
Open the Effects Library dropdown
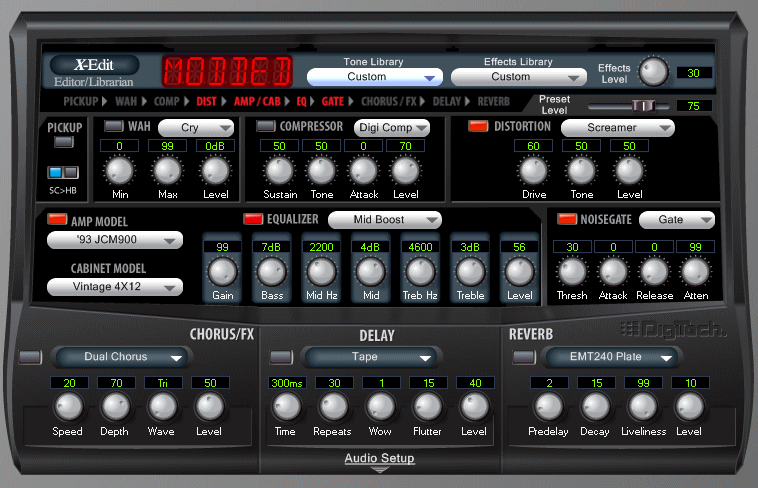click(x=519, y=77)
